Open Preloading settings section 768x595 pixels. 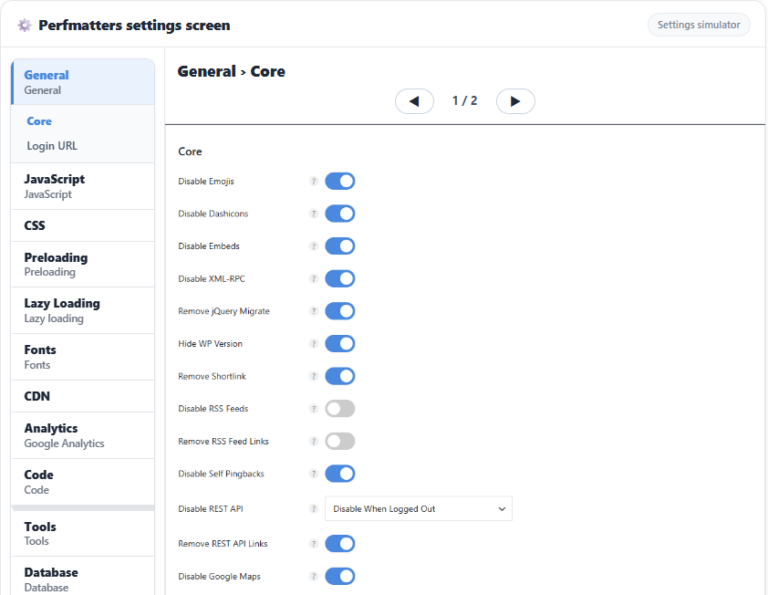click(83, 264)
